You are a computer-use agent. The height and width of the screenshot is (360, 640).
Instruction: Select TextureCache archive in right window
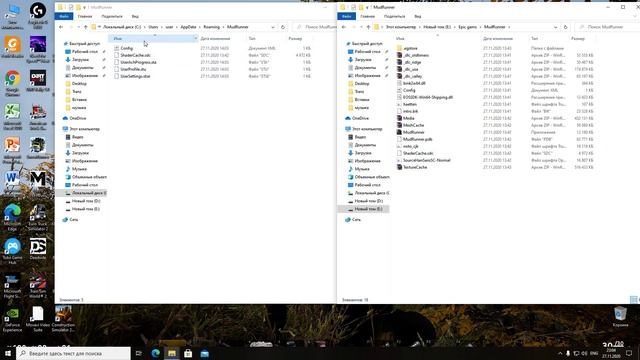click(x=415, y=167)
